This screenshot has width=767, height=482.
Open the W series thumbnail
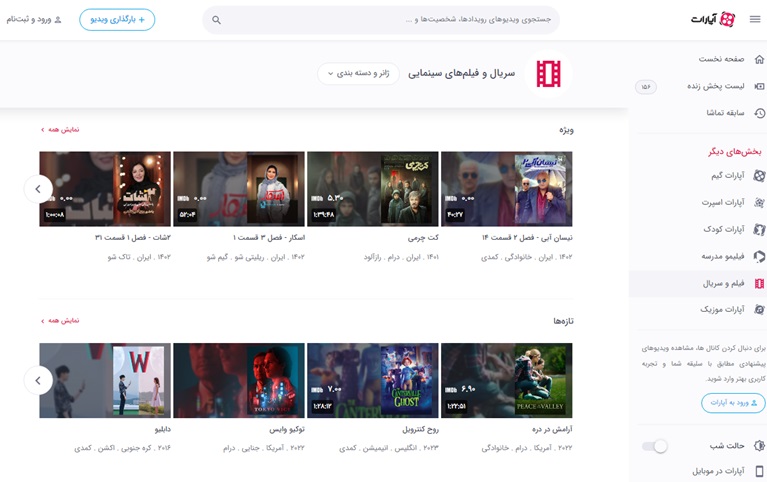(x=105, y=381)
